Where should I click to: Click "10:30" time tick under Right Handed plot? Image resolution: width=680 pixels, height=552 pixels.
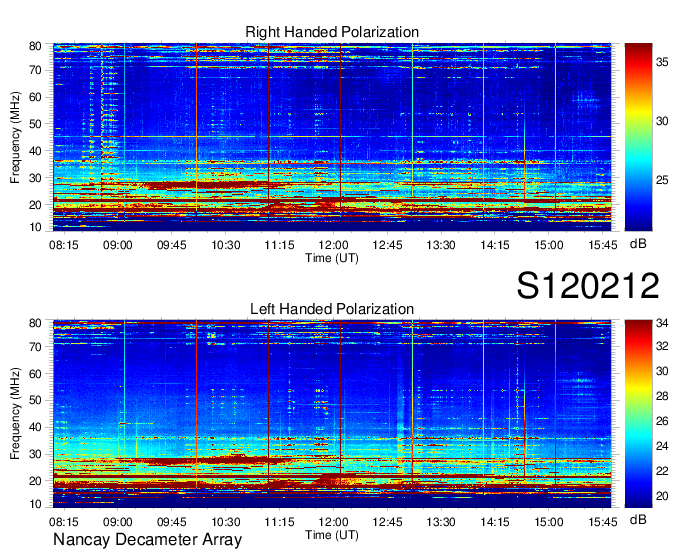coord(226,245)
